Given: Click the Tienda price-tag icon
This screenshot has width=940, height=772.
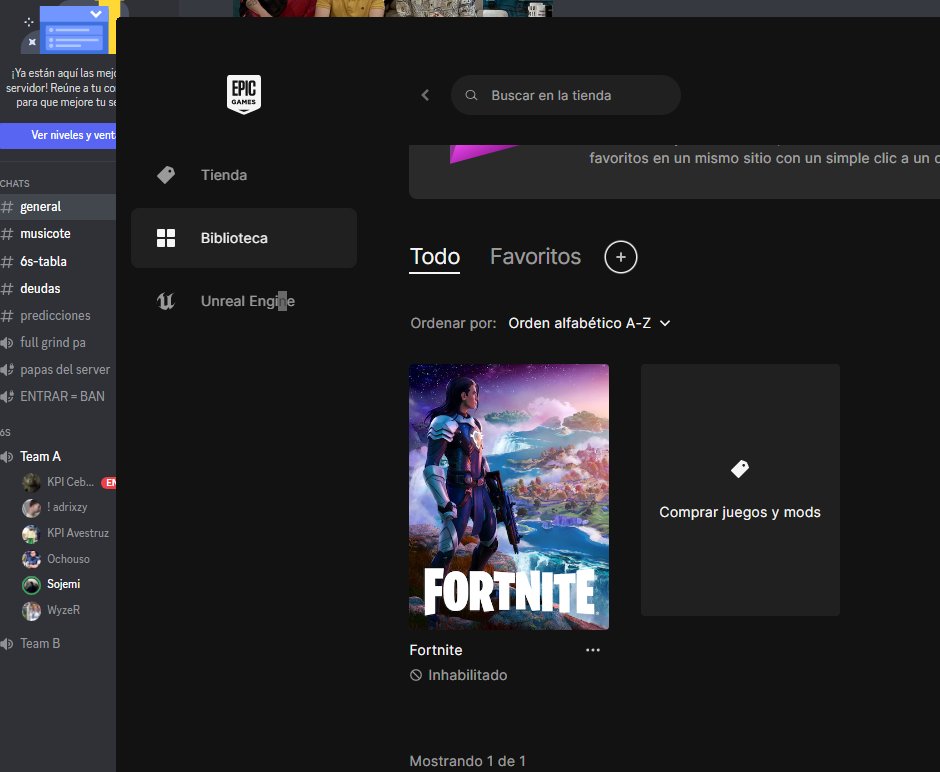Looking at the screenshot, I should (x=165, y=175).
